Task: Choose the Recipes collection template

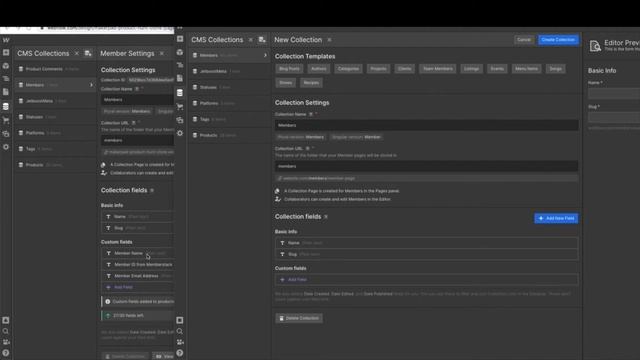Action: (311, 83)
